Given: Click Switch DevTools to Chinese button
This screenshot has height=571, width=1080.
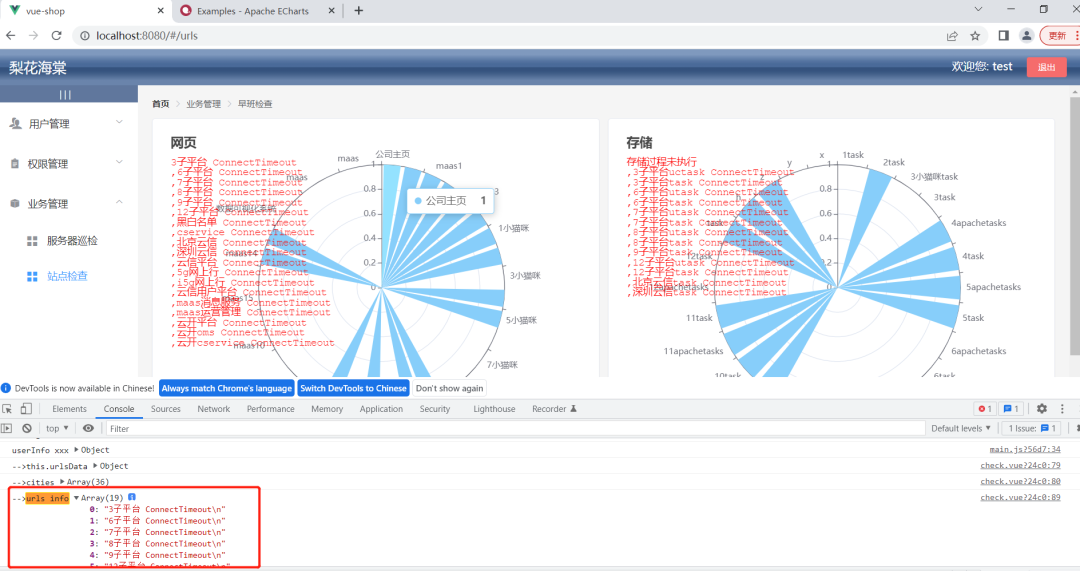Looking at the screenshot, I should coord(353,388).
